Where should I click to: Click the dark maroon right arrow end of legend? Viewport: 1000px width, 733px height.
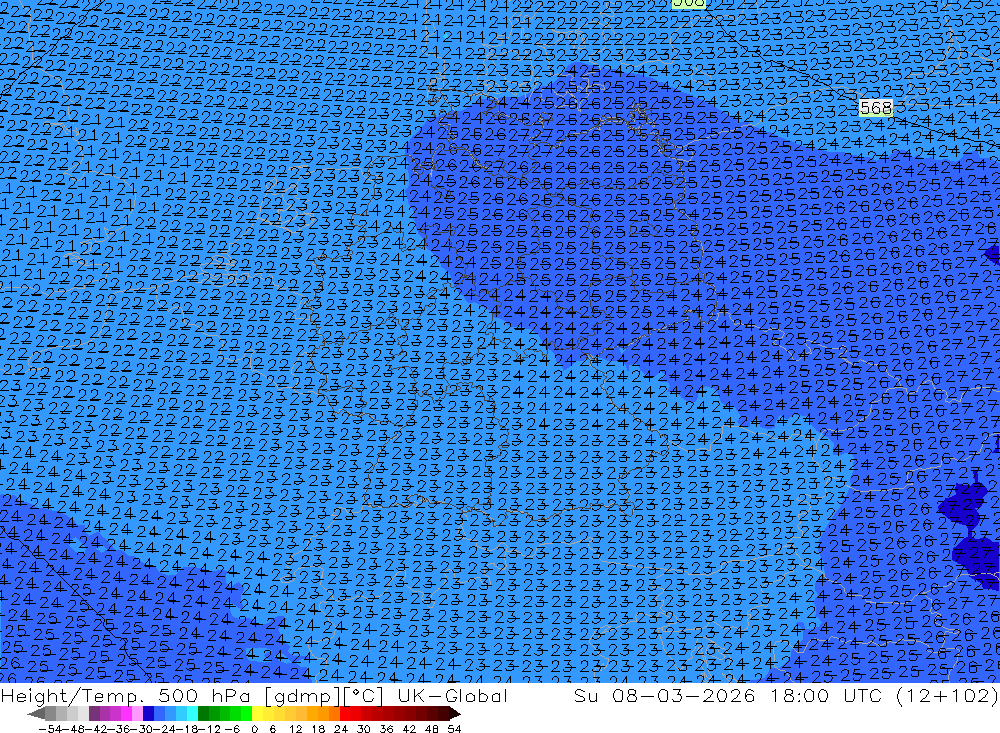coord(454,713)
